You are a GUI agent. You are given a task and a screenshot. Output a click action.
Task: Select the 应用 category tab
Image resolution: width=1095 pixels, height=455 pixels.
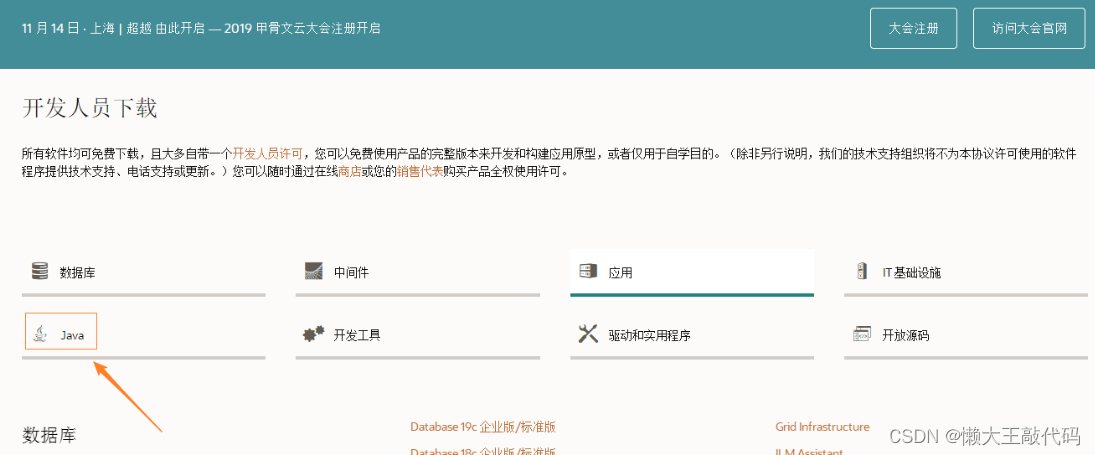[692, 272]
